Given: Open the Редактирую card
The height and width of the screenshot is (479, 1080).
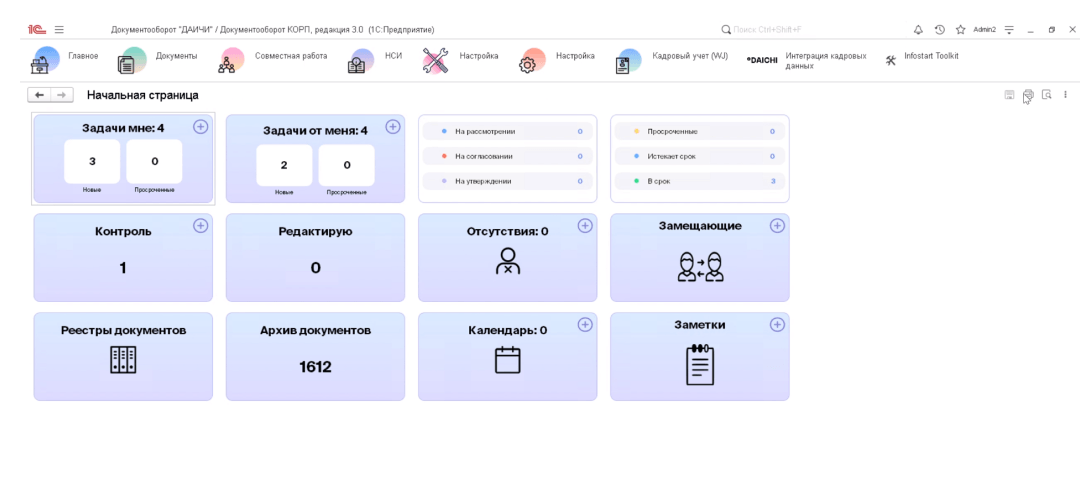Looking at the screenshot, I should [315, 258].
